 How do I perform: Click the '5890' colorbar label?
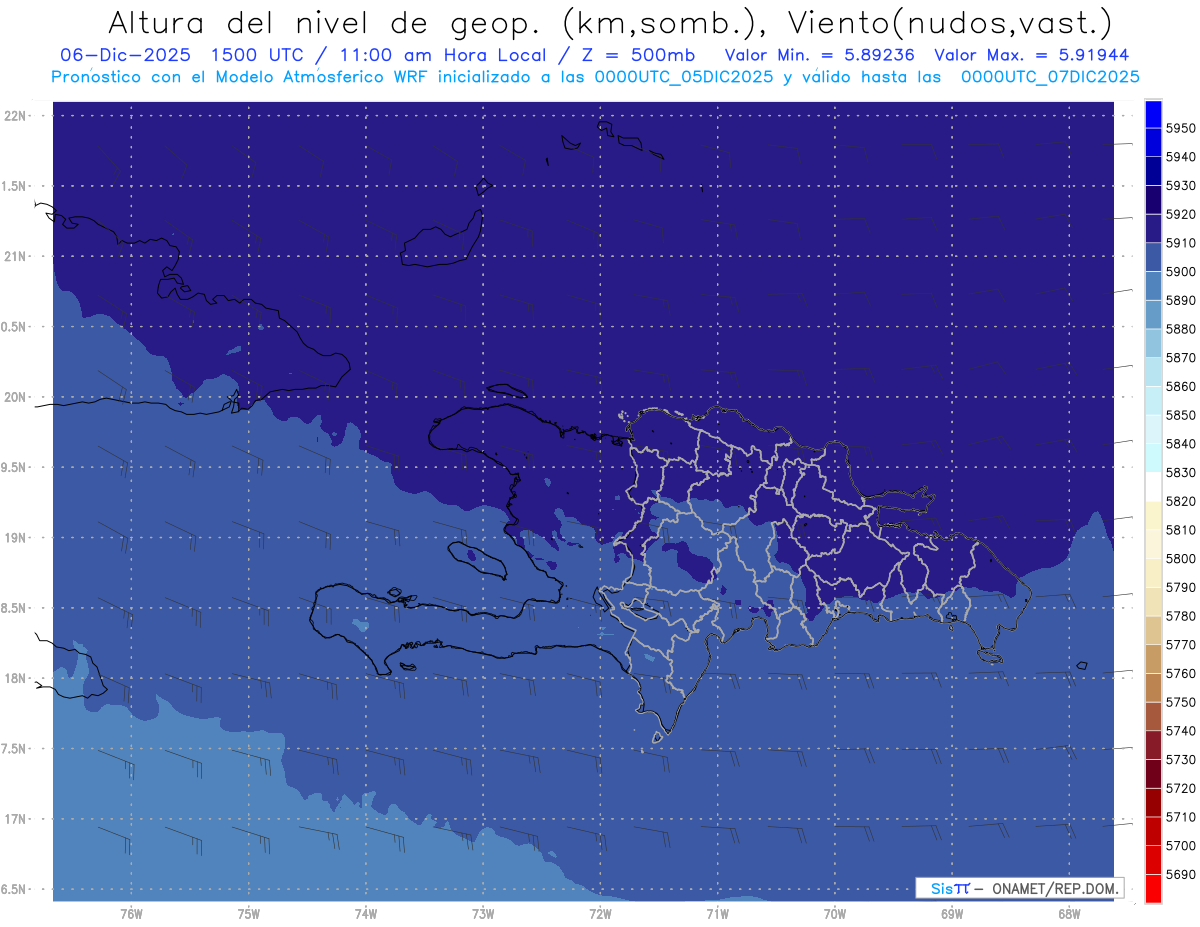[1181, 300]
